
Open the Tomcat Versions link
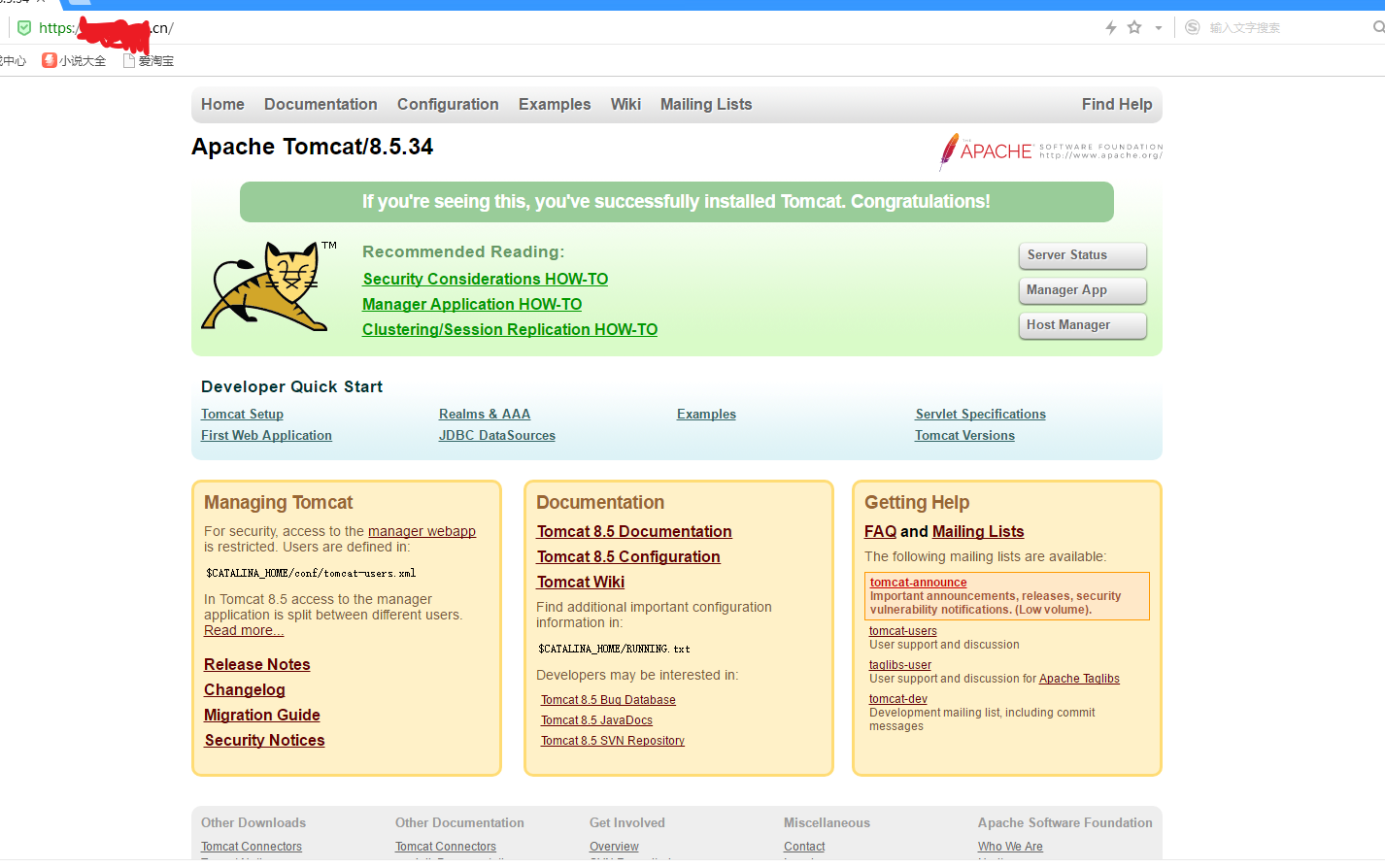point(964,435)
